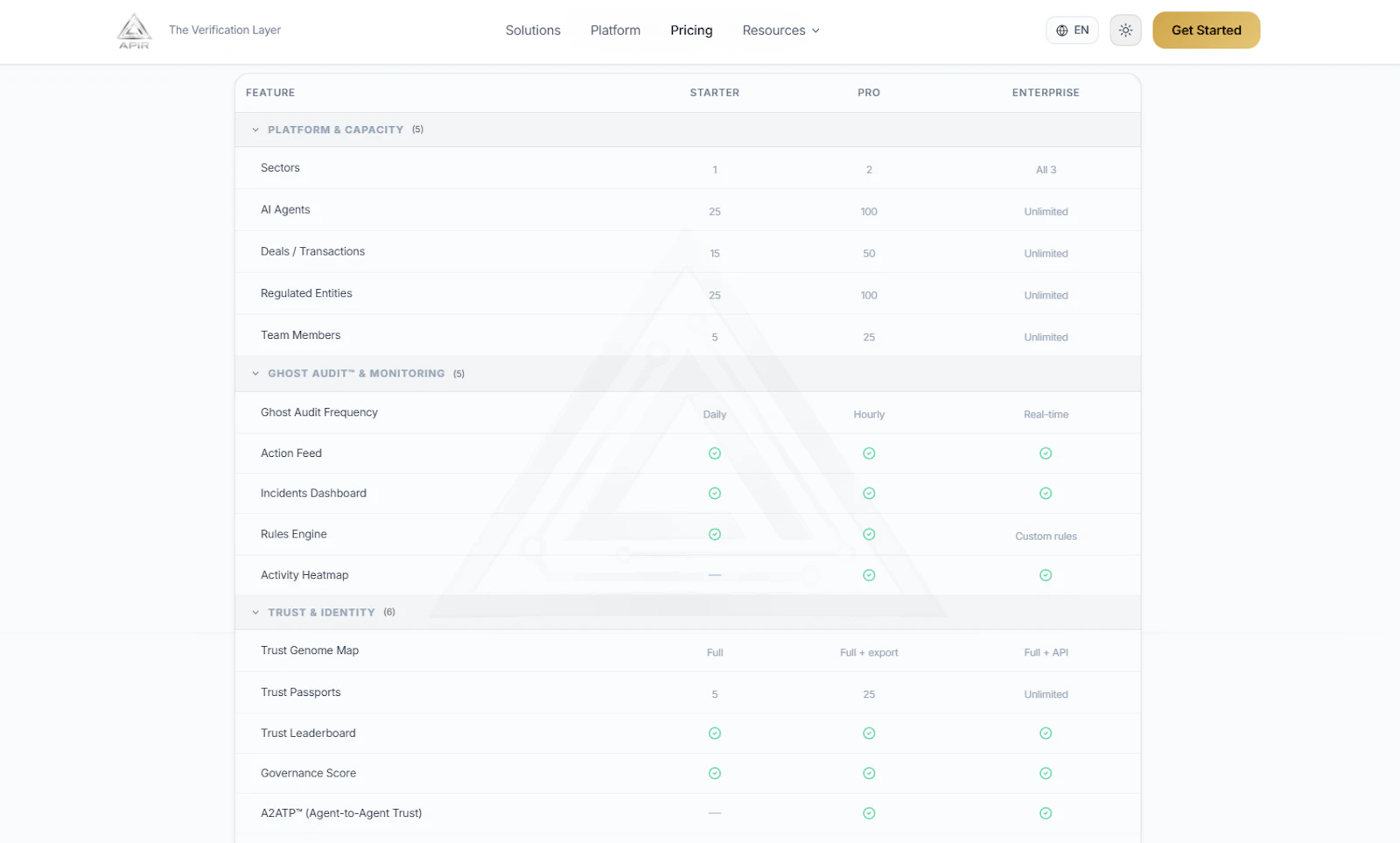Screen dimensions: 1400x843
Task: Click the STARTER column header
Action: click(x=715, y=93)
